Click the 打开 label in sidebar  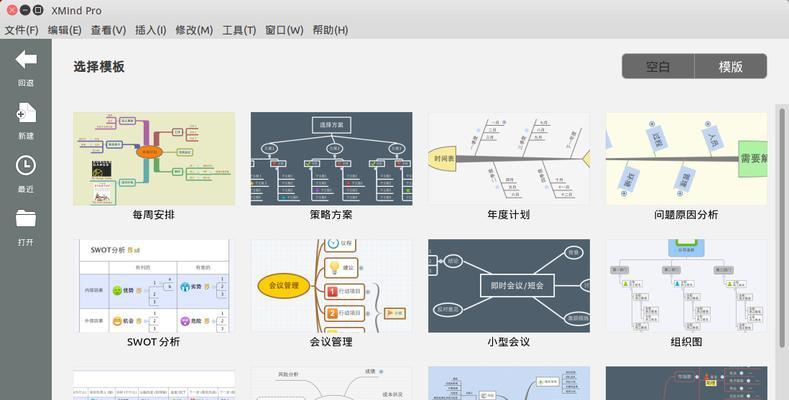26,242
